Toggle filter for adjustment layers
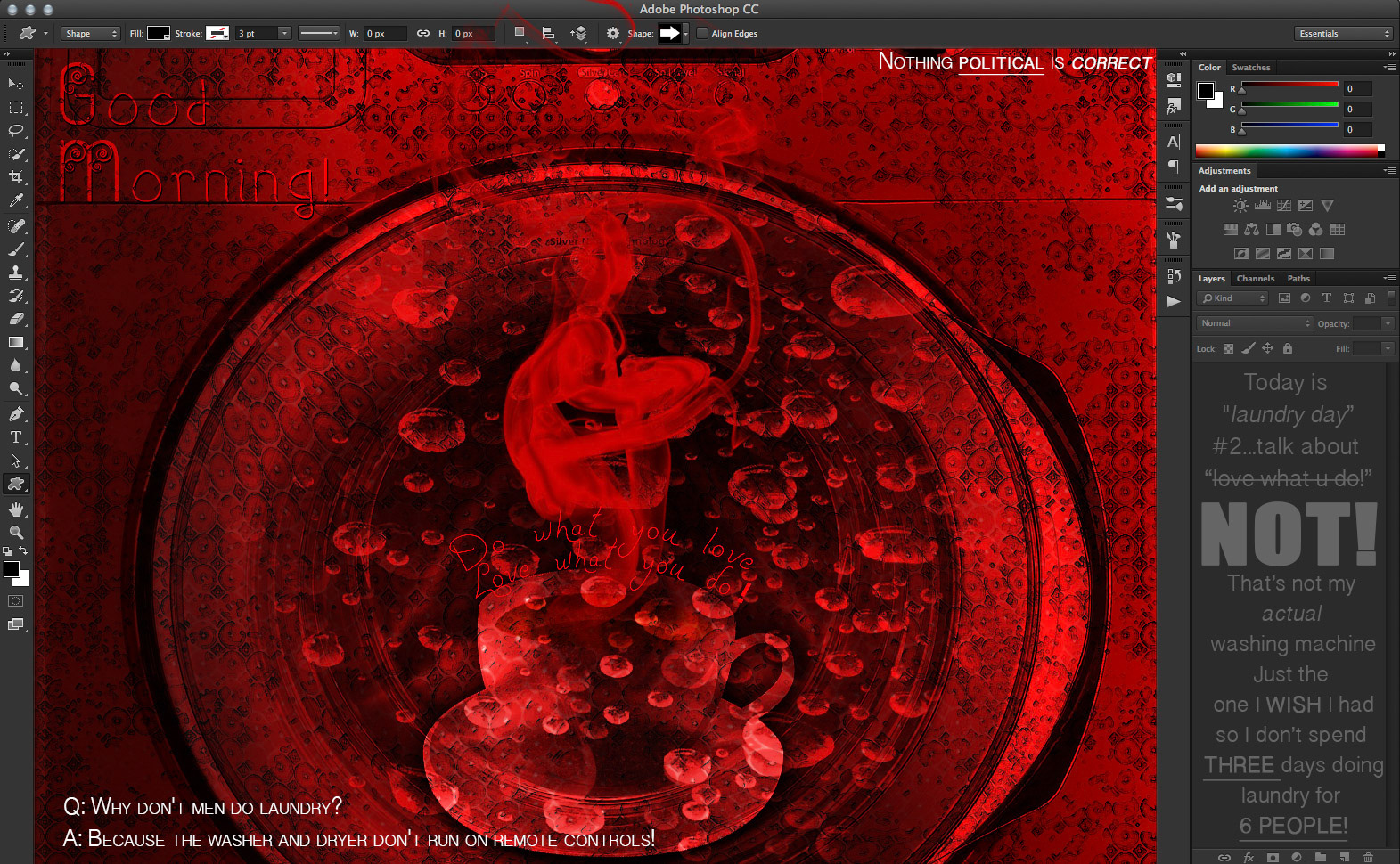Screen dimensions: 1400x864 [1306, 298]
